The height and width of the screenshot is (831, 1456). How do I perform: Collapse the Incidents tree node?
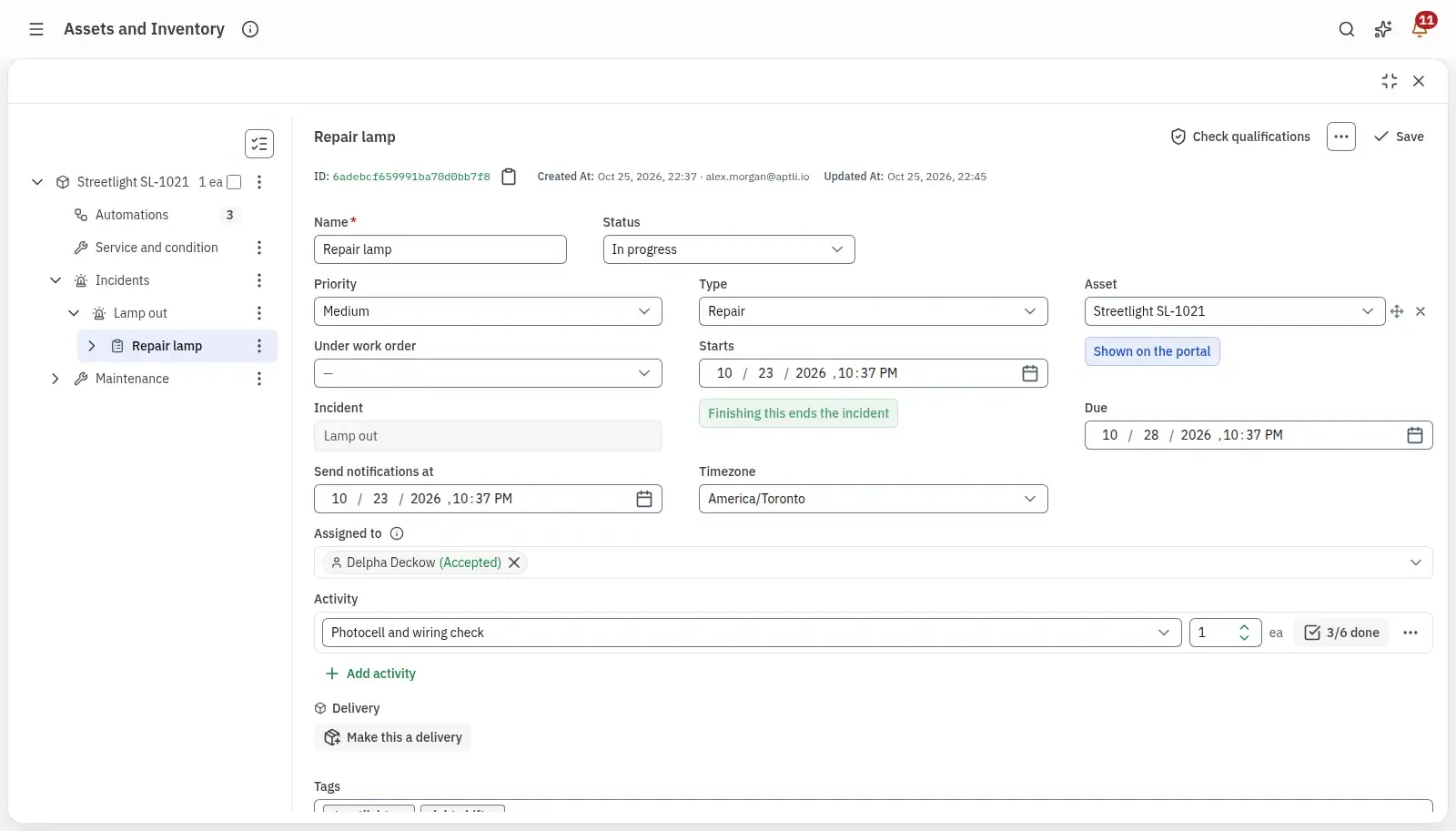coord(56,280)
